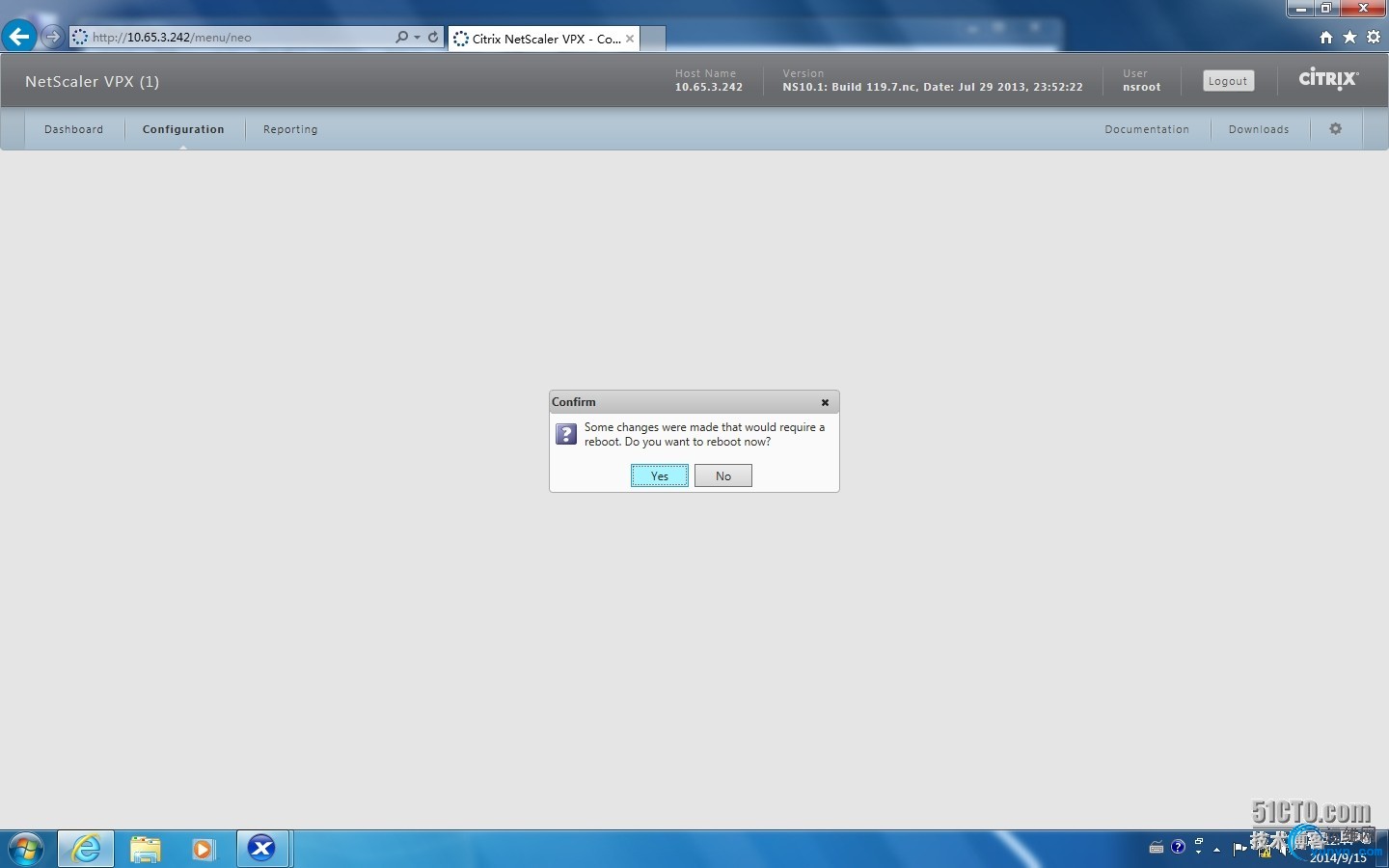Click the Logout button

(1228, 81)
